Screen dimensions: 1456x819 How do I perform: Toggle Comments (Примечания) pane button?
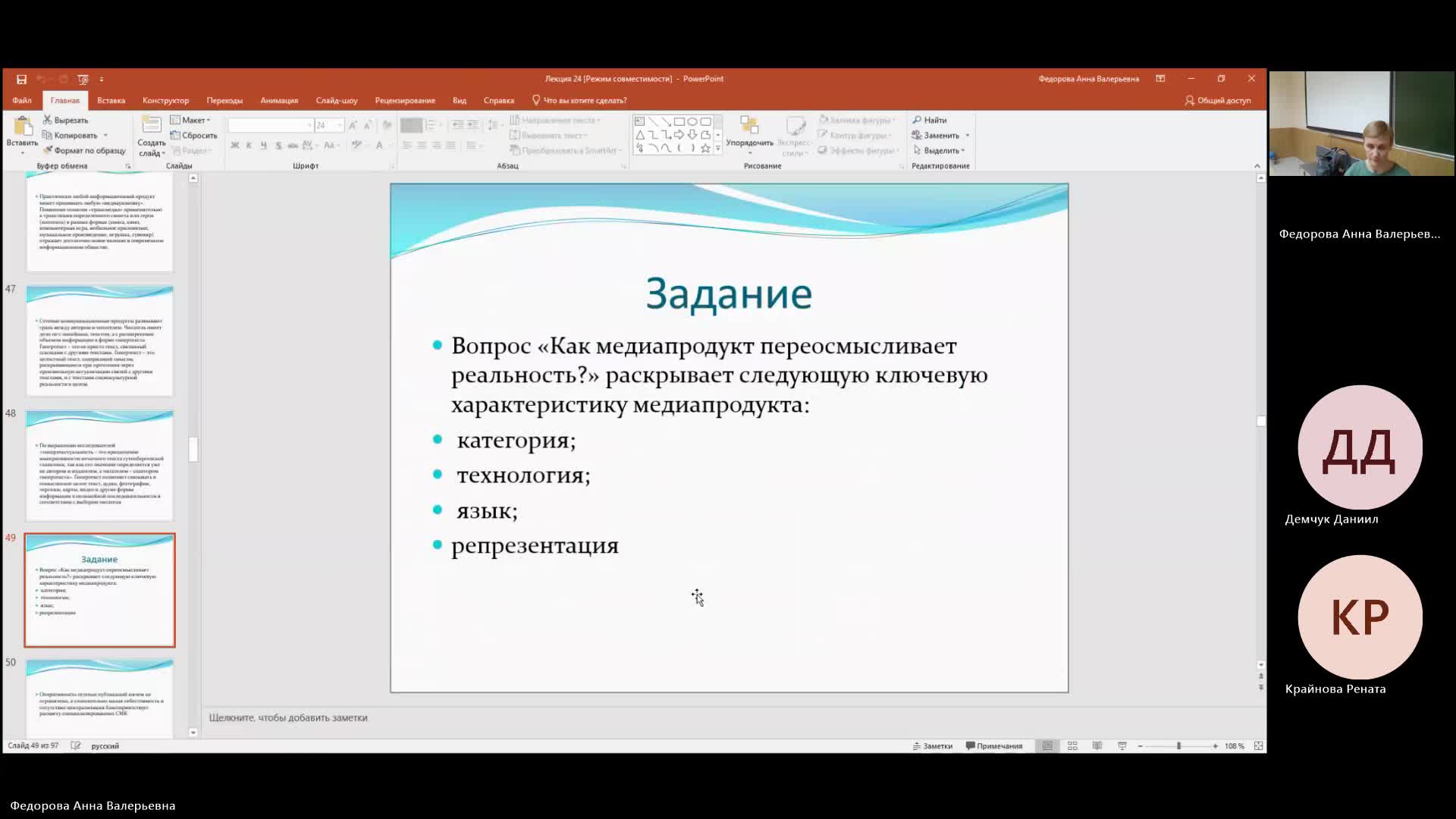click(994, 746)
